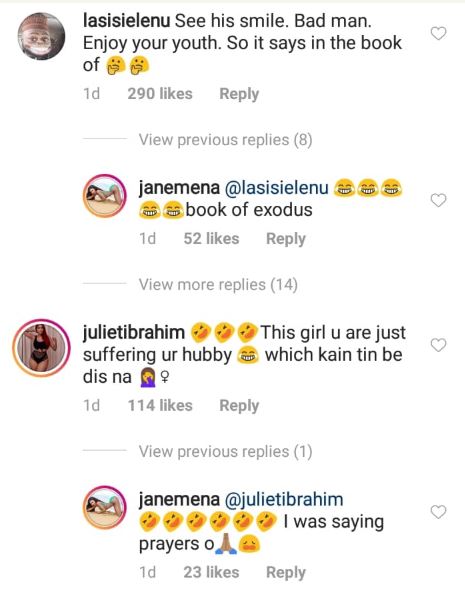Expand 'View previous replies (1)'
The image size is (465, 591).
tap(225, 452)
